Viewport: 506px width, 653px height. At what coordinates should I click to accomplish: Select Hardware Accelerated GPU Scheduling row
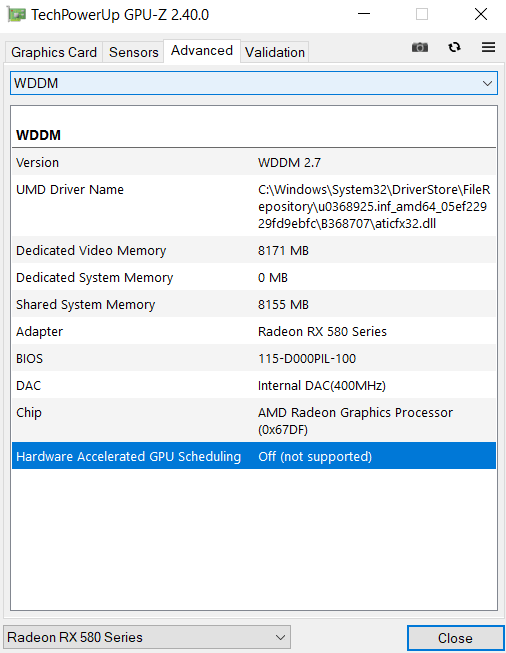[254, 456]
